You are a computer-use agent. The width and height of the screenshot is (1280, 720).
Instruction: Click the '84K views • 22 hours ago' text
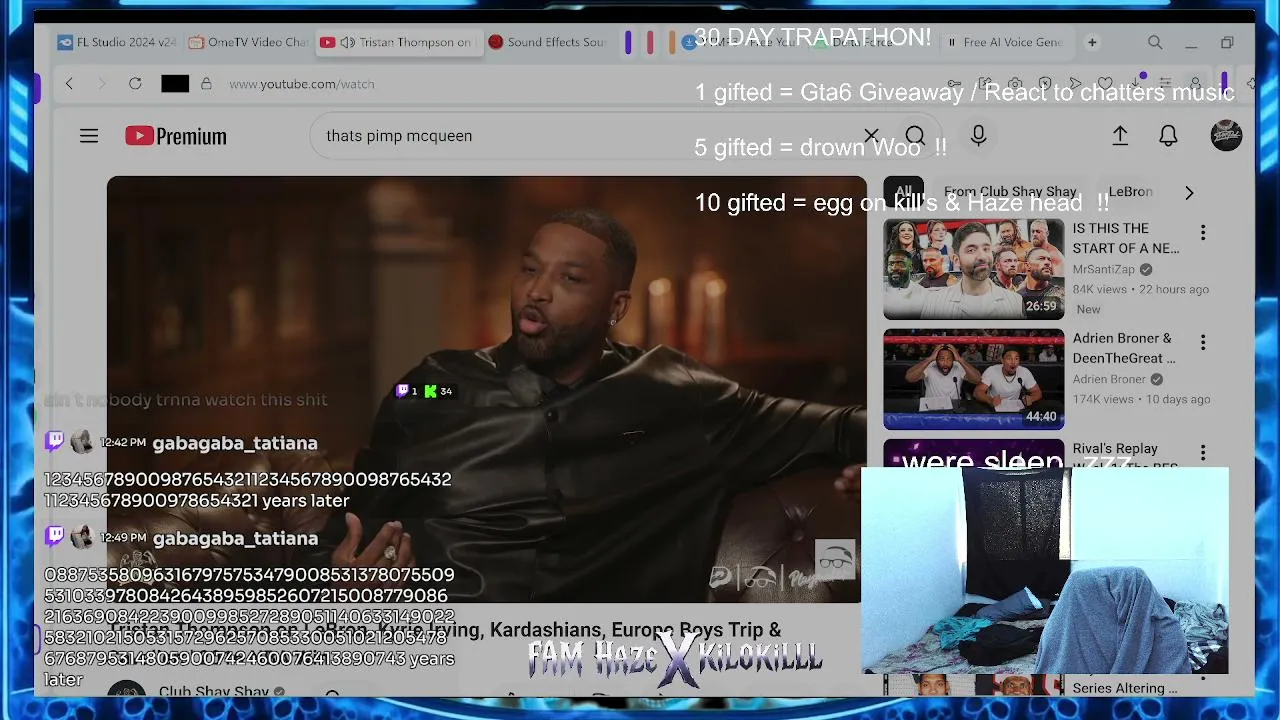1141,289
